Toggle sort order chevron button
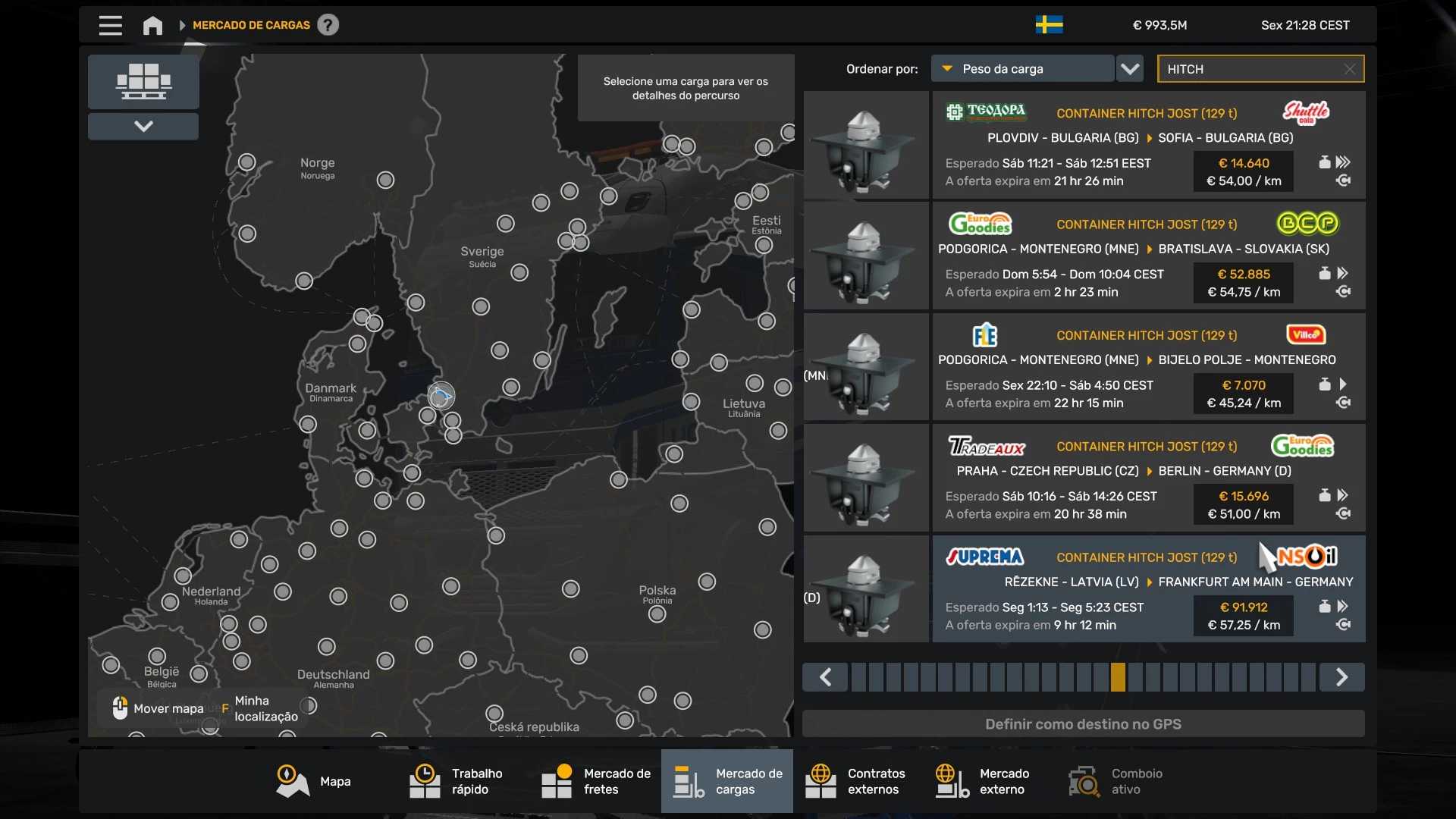 point(1130,69)
